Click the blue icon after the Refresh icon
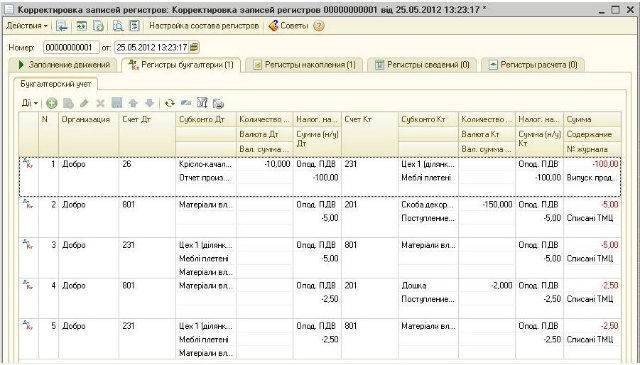 (x=186, y=103)
